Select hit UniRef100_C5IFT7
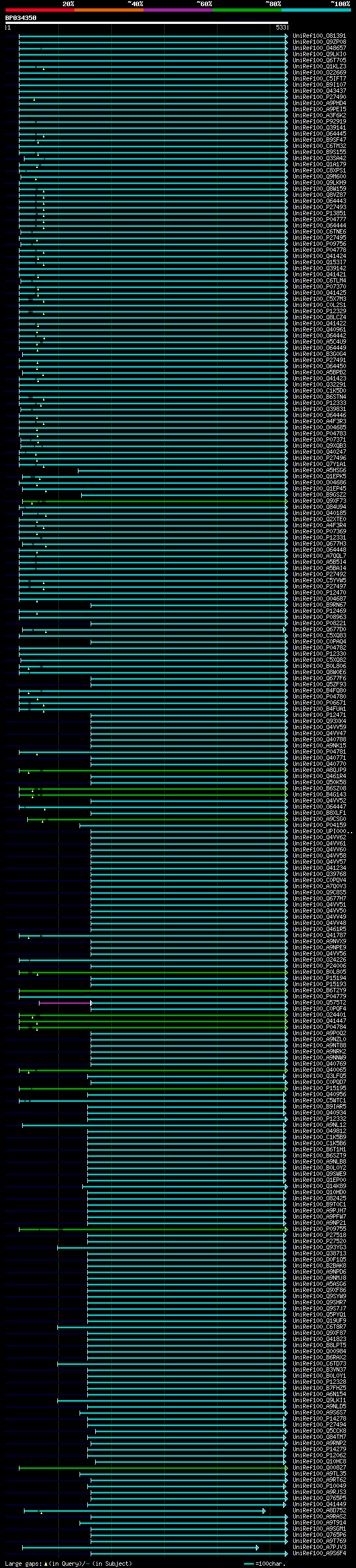This screenshot has height=1568, width=356. point(319,78)
